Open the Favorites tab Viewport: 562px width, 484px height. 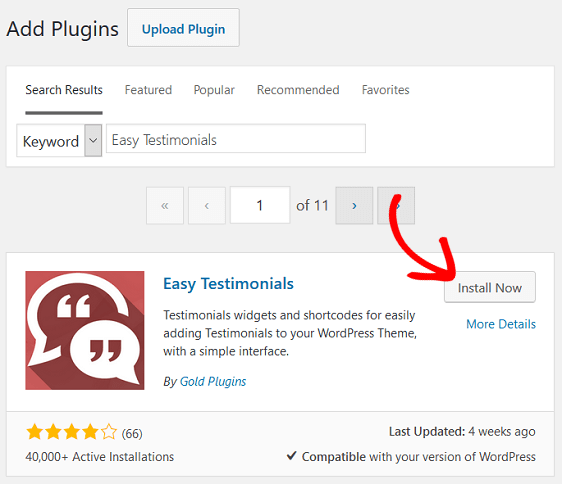coord(386,90)
